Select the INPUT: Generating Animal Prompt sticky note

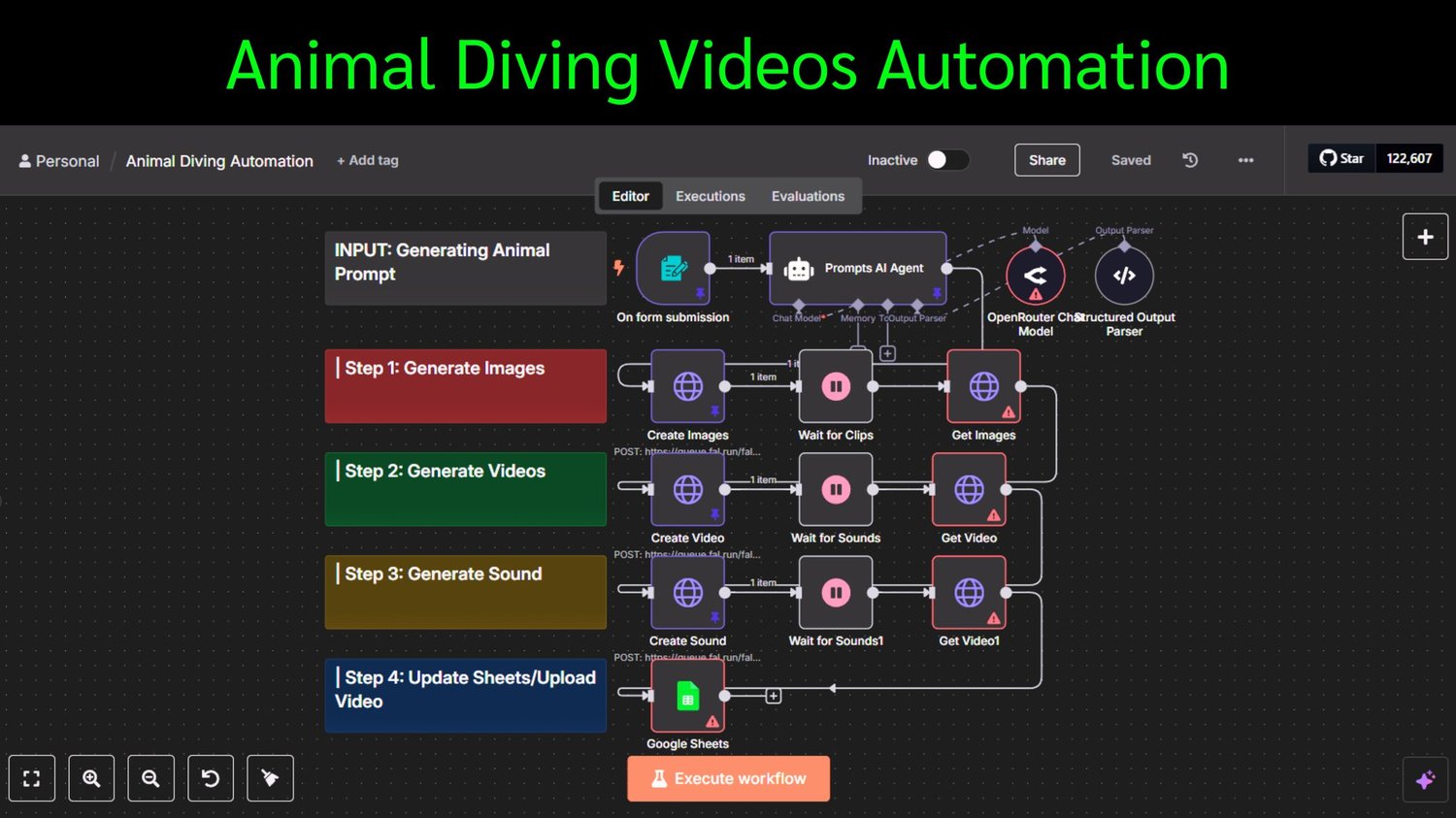[466, 268]
